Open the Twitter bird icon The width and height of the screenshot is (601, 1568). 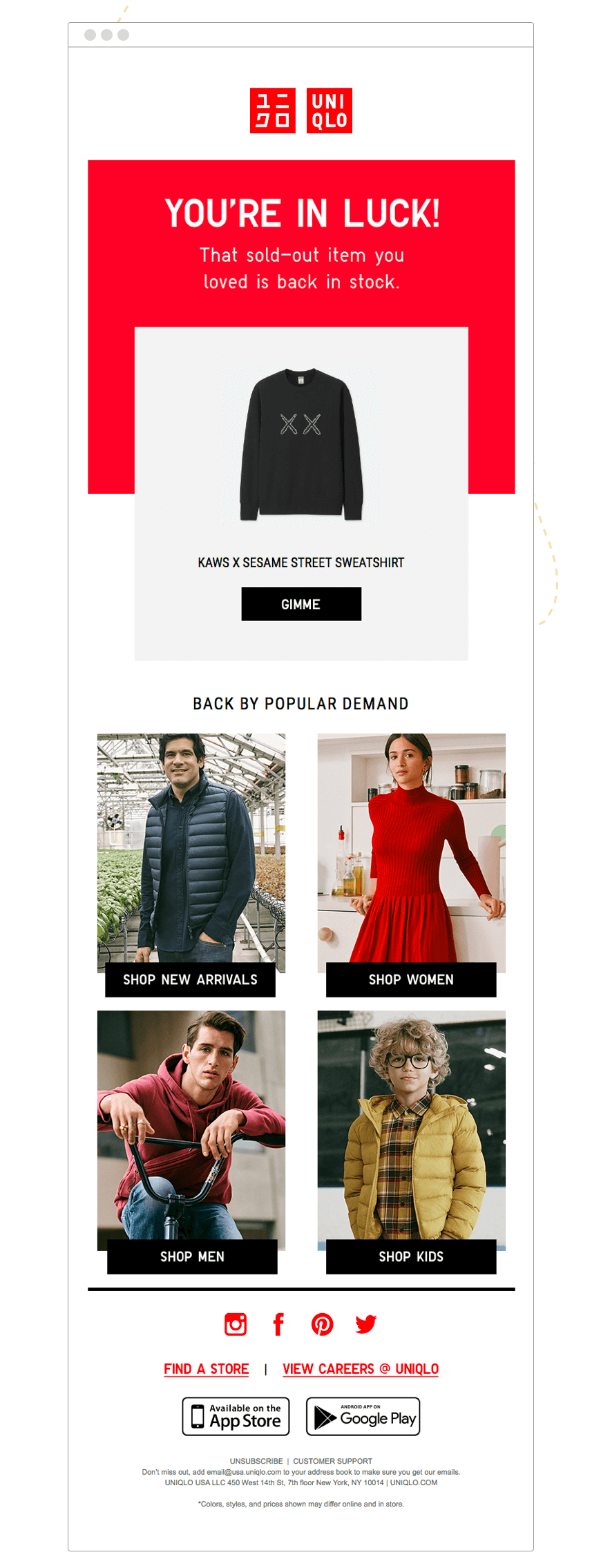coord(365,1323)
